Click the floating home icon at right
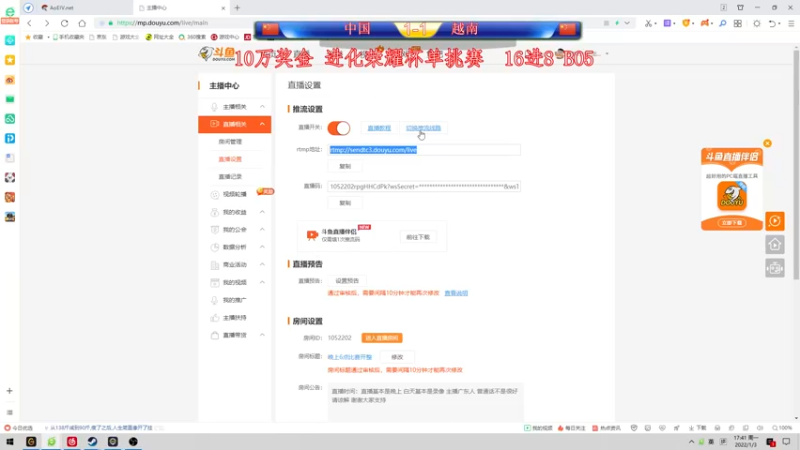Viewport: 800px width, 450px height. [x=774, y=245]
